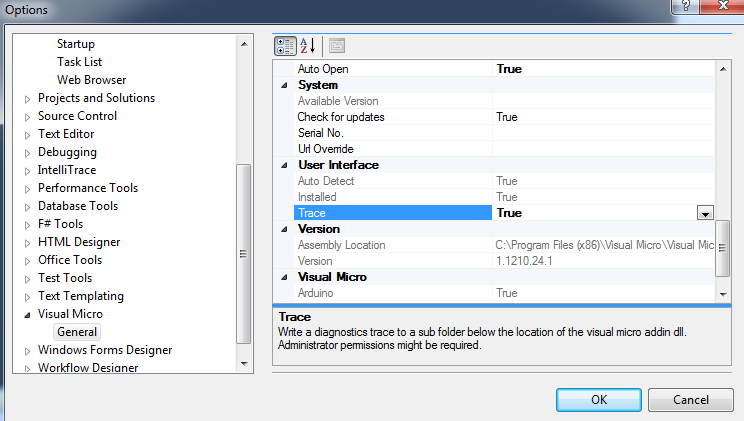Collapse the User Interface category
Screen dimensions: 744x421
284,165
